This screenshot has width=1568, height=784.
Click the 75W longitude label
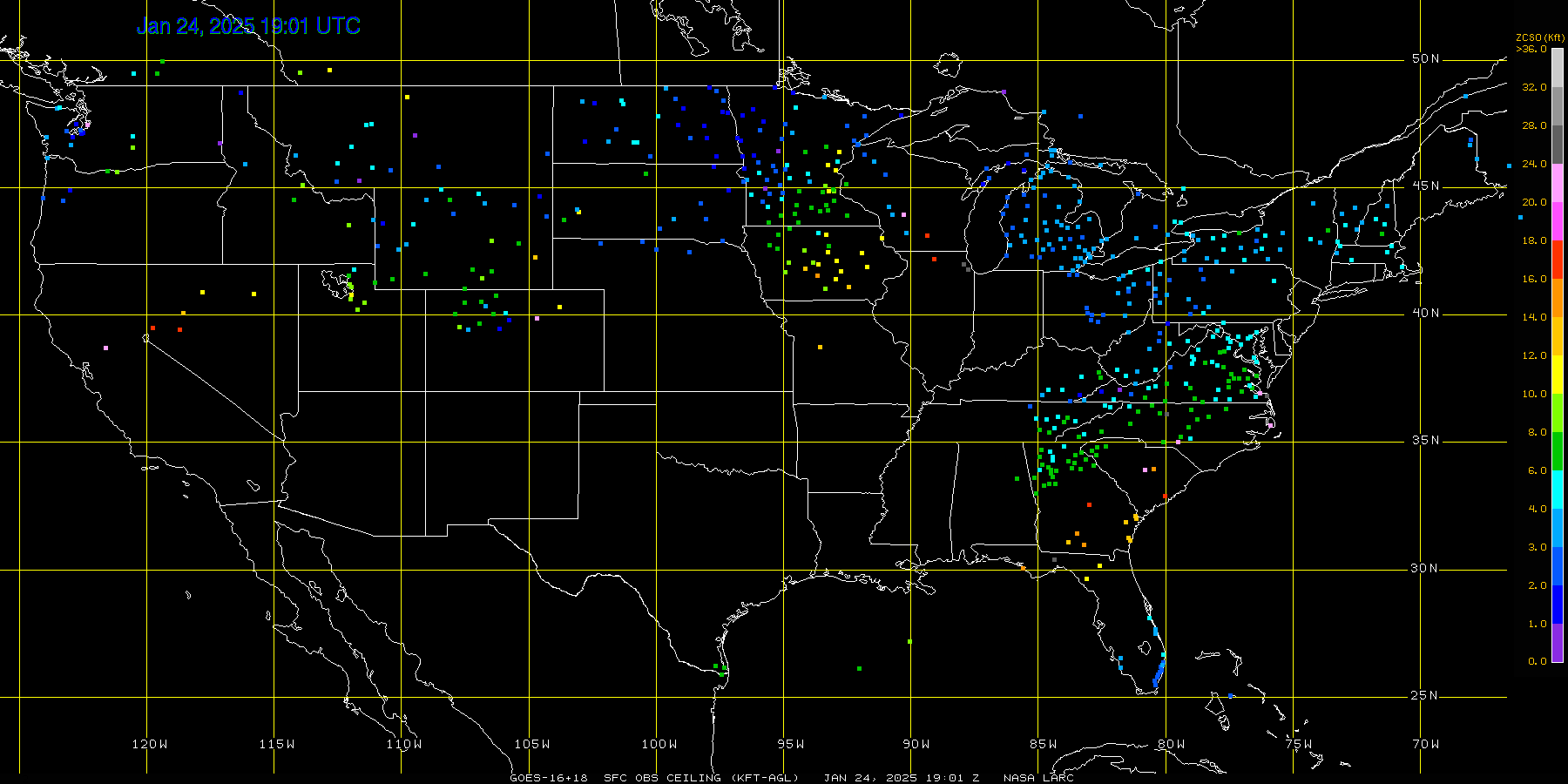point(1299,744)
